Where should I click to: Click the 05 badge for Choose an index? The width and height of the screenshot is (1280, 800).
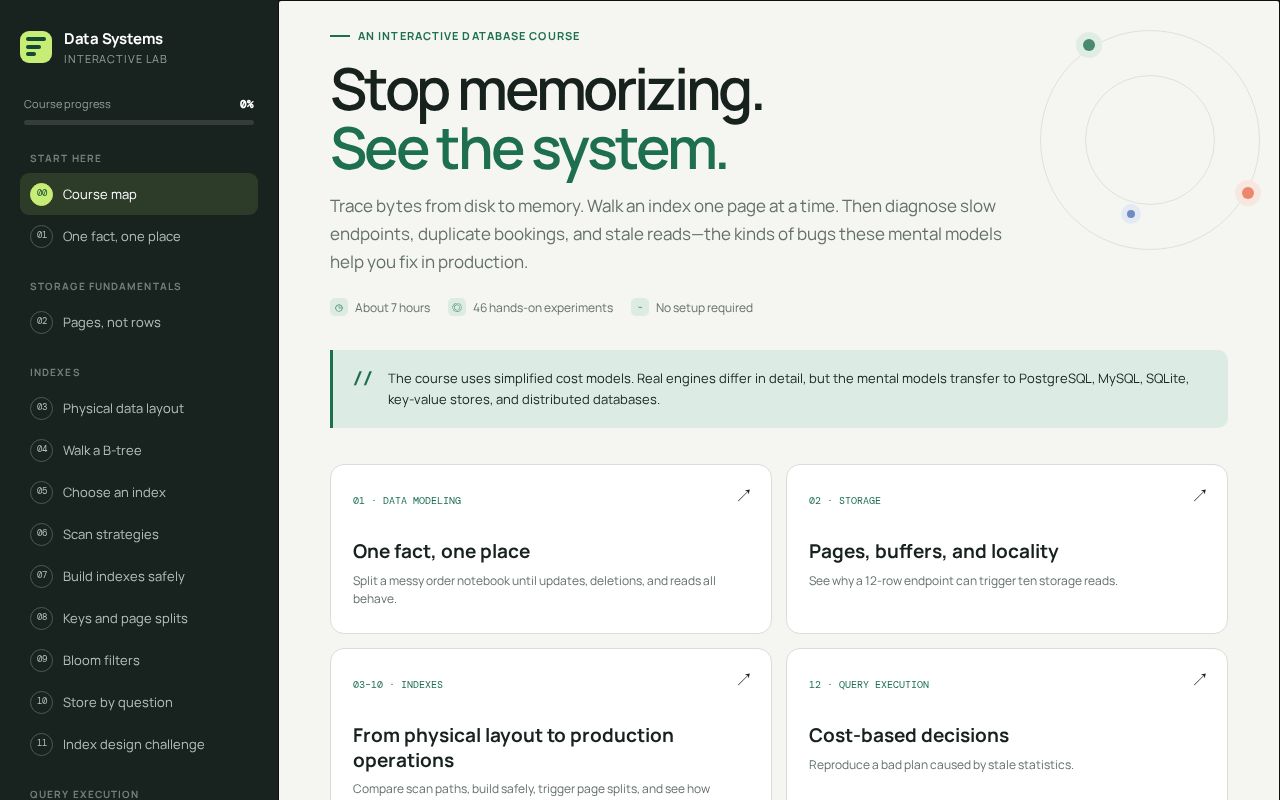[x=42, y=492]
